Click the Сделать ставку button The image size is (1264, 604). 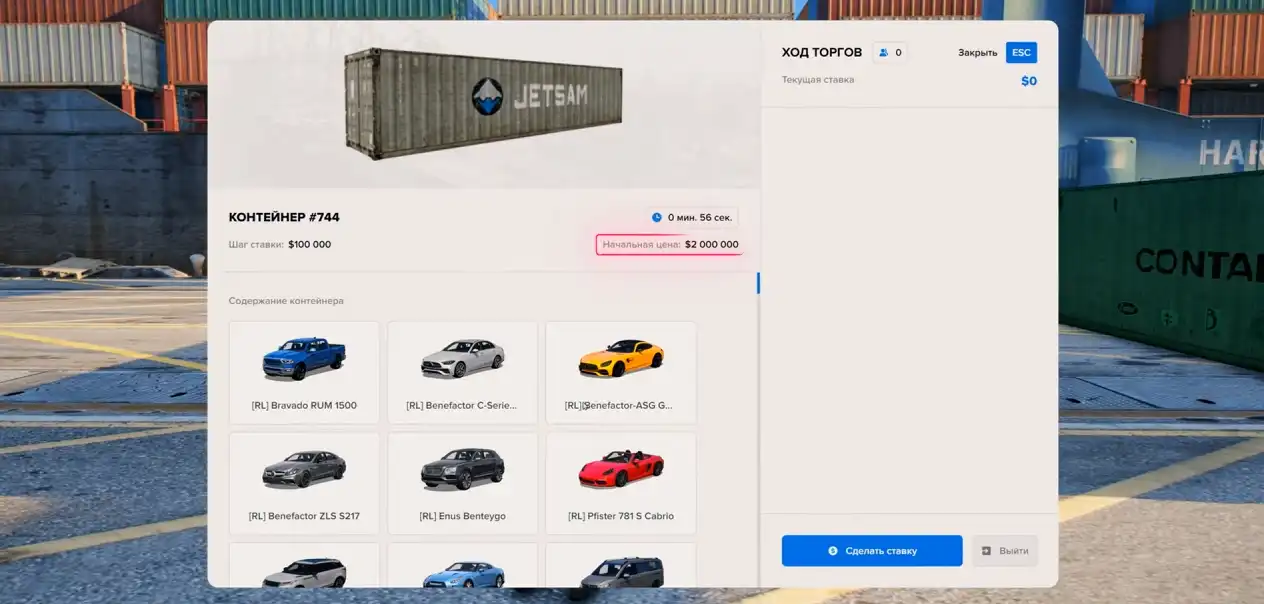pos(872,551)
